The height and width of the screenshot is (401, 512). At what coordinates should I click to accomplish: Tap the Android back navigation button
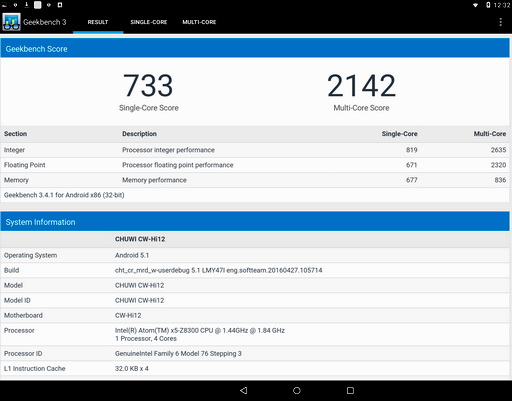tap(244, 390)
